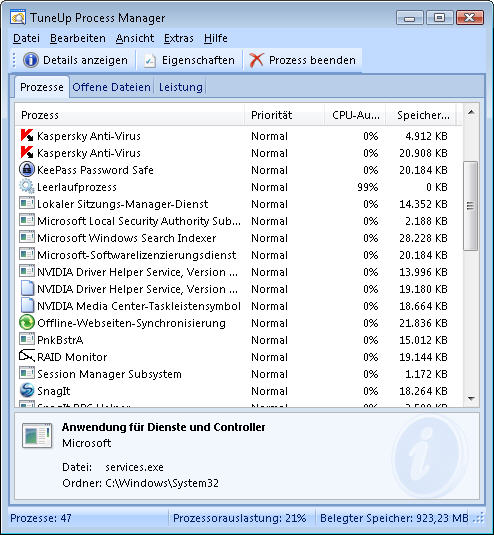This screenshot has width=494, height=535.
Task: Open the Extras menu
Action: point(179,38)
